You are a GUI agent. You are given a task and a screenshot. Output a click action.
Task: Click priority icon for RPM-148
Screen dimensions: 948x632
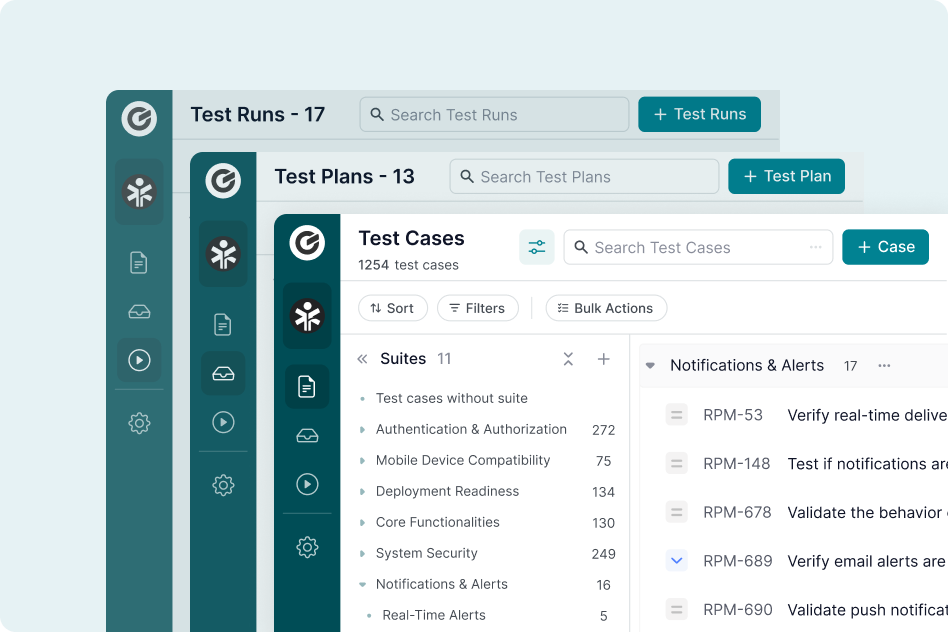point(677,463)
